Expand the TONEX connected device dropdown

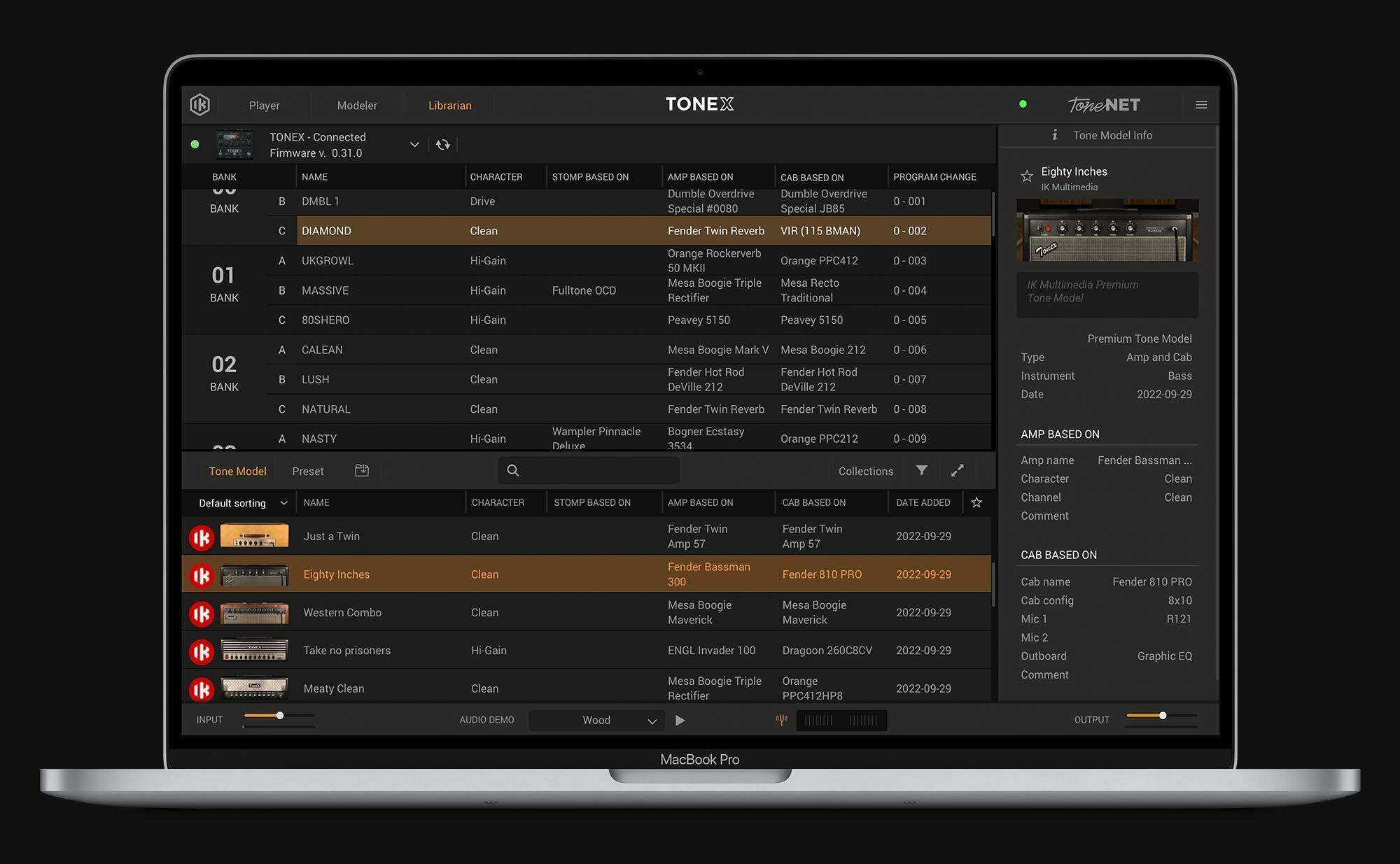tap(414, 145)
